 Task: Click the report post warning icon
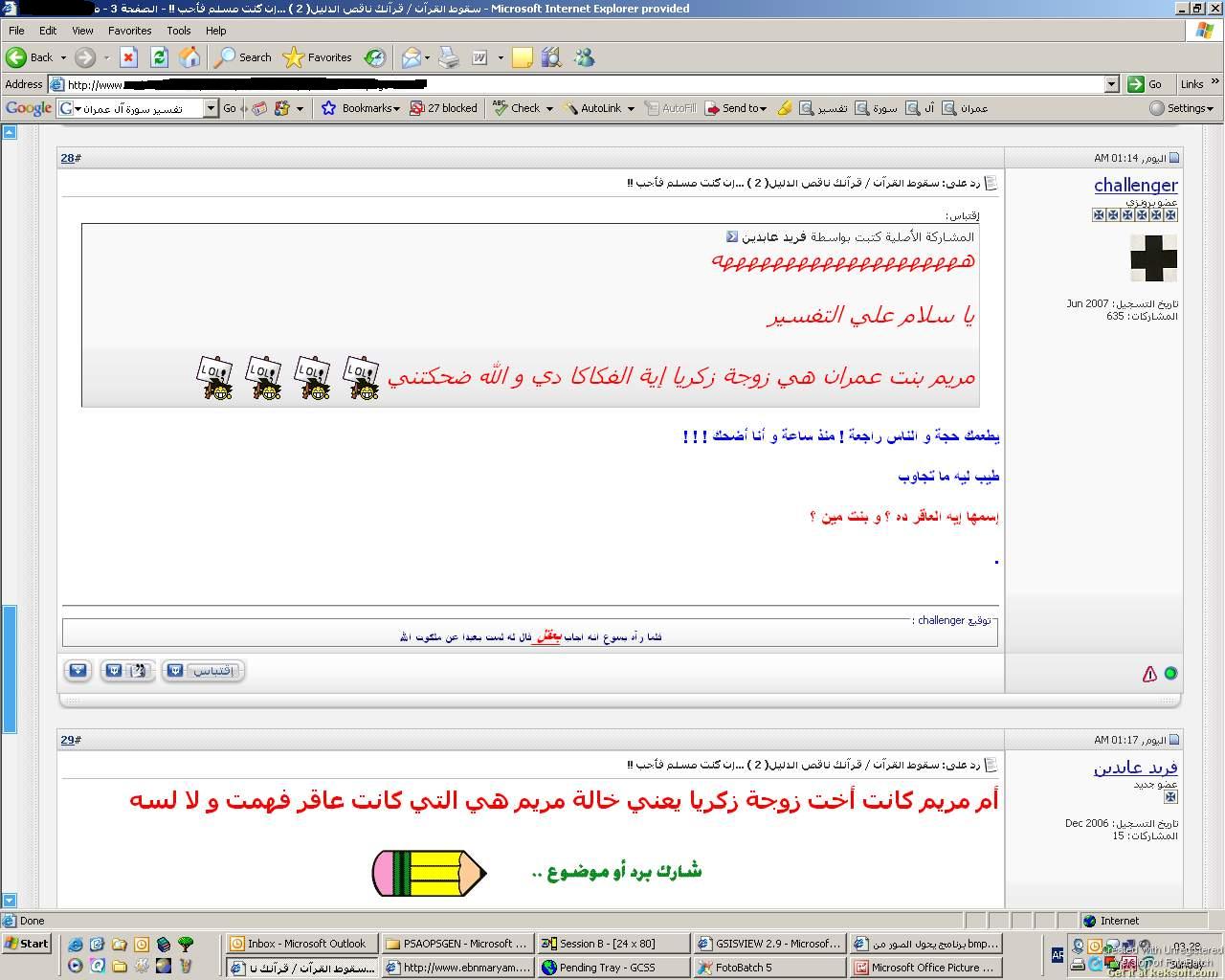[x=1149, y=674]
